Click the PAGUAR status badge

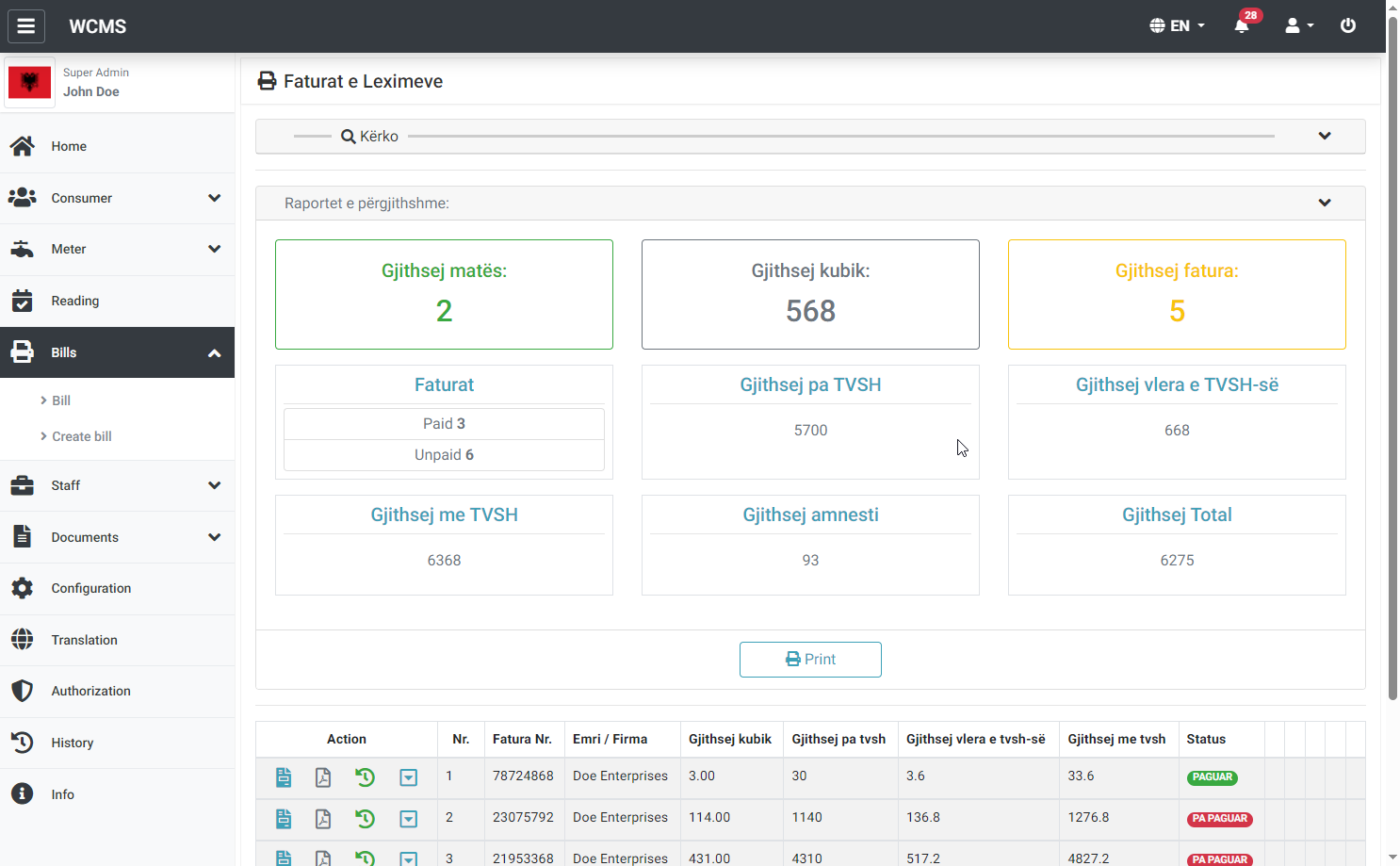point(1212,777)
